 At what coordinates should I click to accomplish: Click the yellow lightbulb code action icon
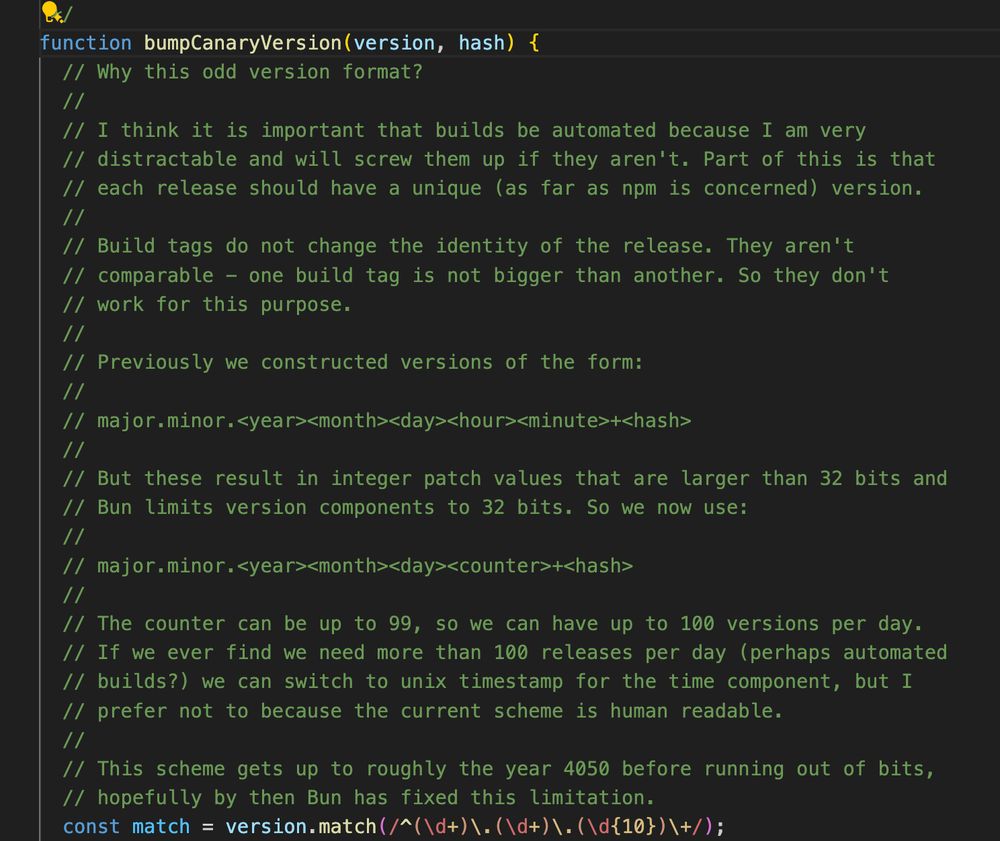tap(50, 11)
